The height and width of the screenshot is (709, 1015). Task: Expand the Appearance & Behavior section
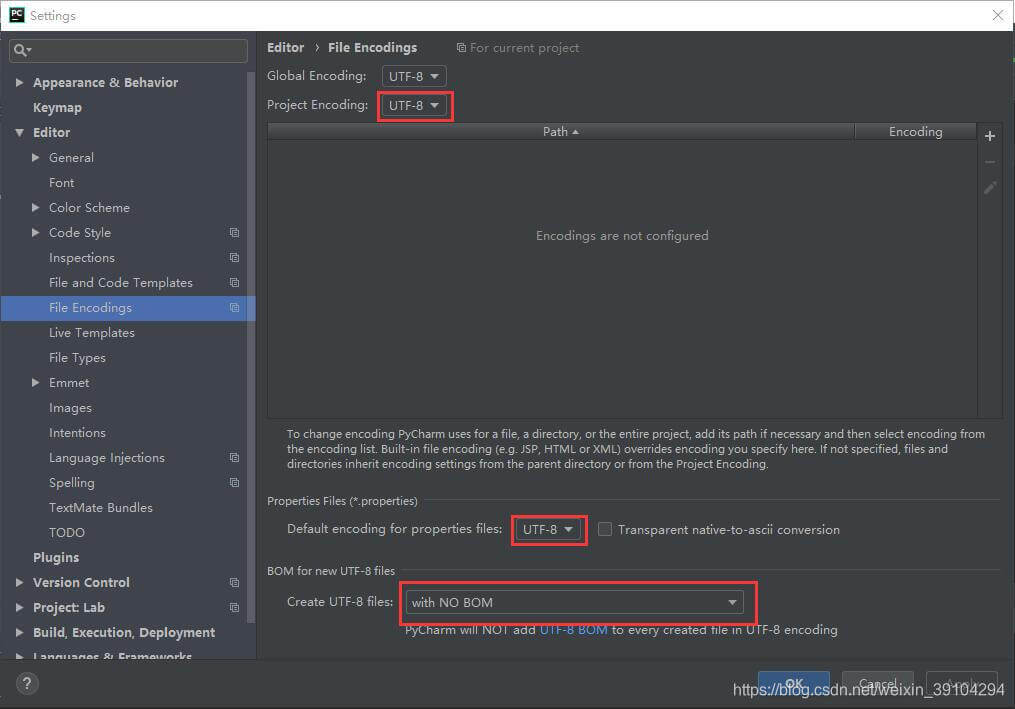point(19,82)
